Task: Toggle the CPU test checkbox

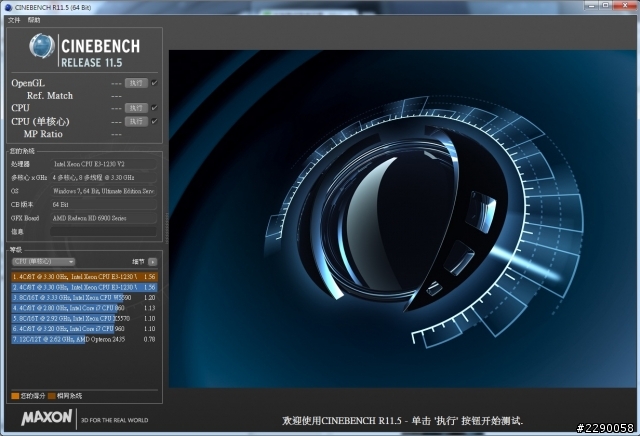Action: pos(154,108)
